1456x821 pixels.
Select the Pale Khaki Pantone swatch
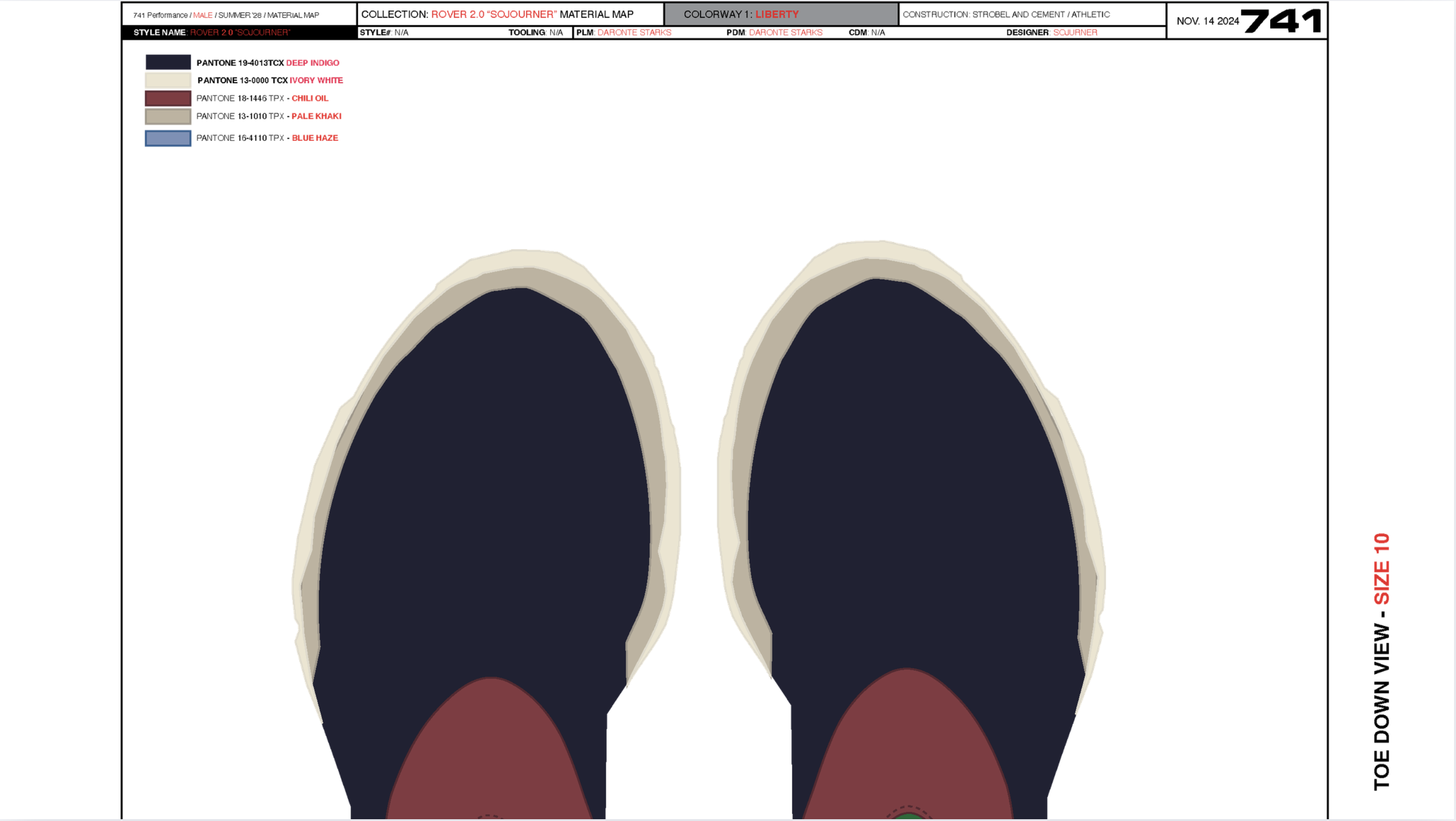167,116
